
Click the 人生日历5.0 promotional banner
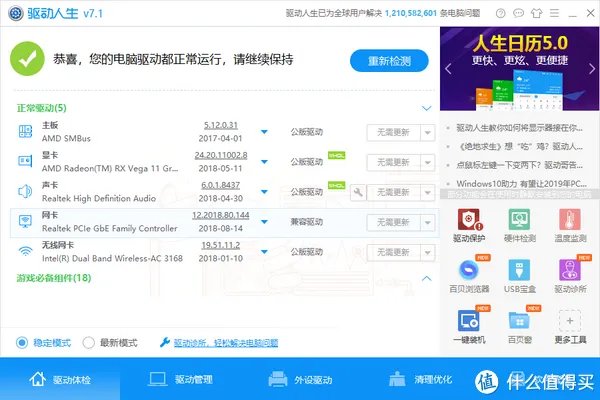point(520,69)
